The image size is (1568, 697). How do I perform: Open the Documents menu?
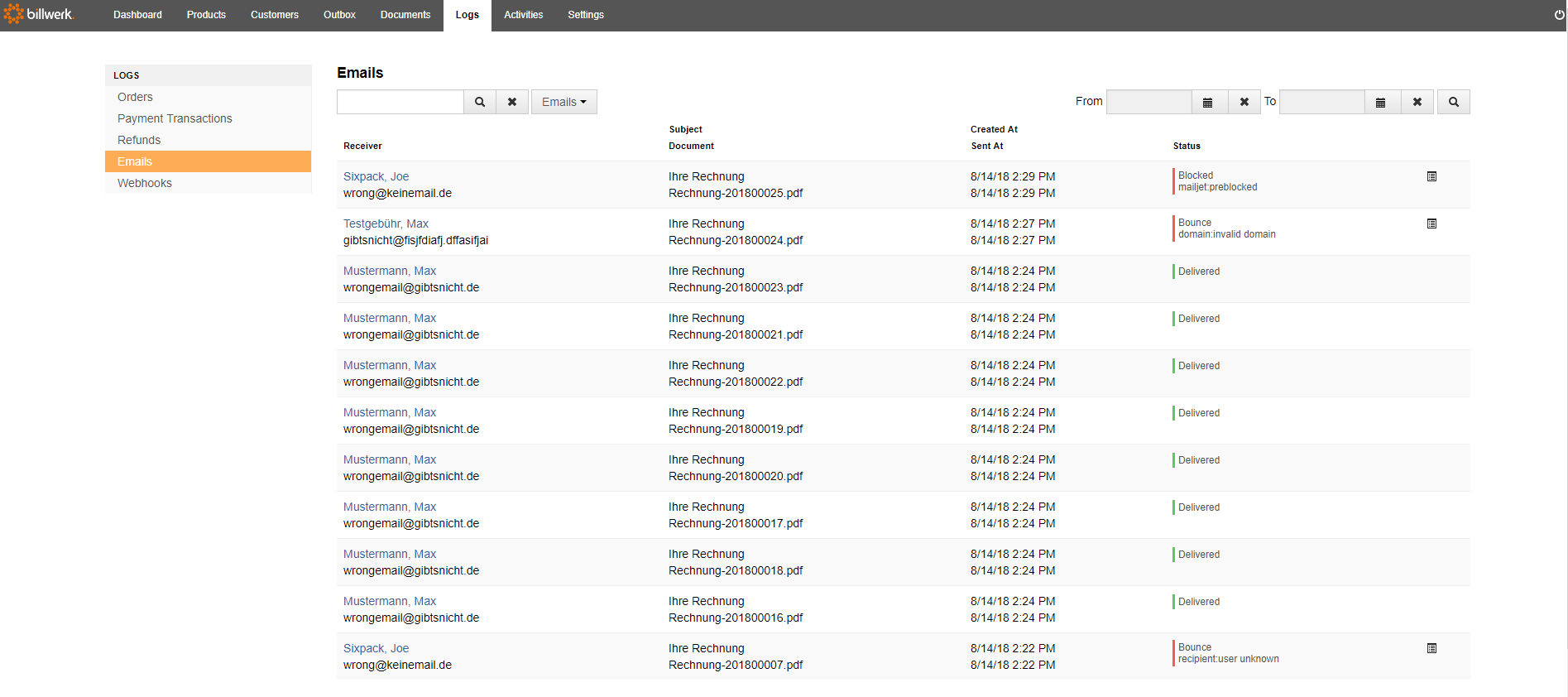[x=405, y=15]
